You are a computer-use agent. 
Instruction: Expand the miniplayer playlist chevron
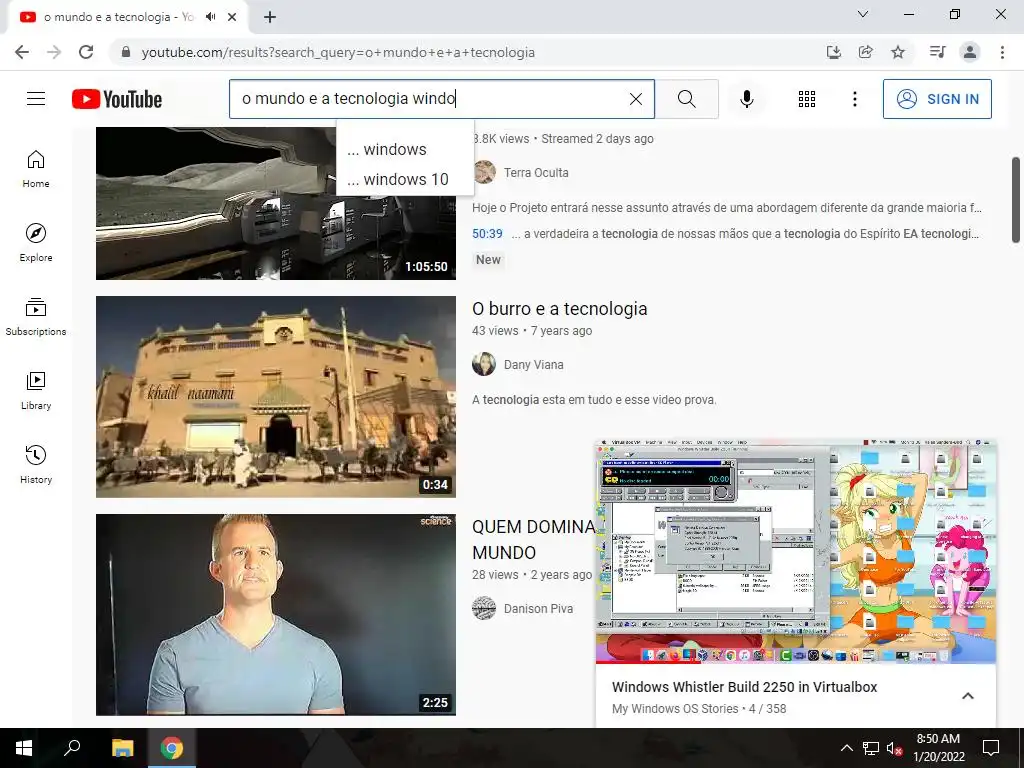[968, 696]
